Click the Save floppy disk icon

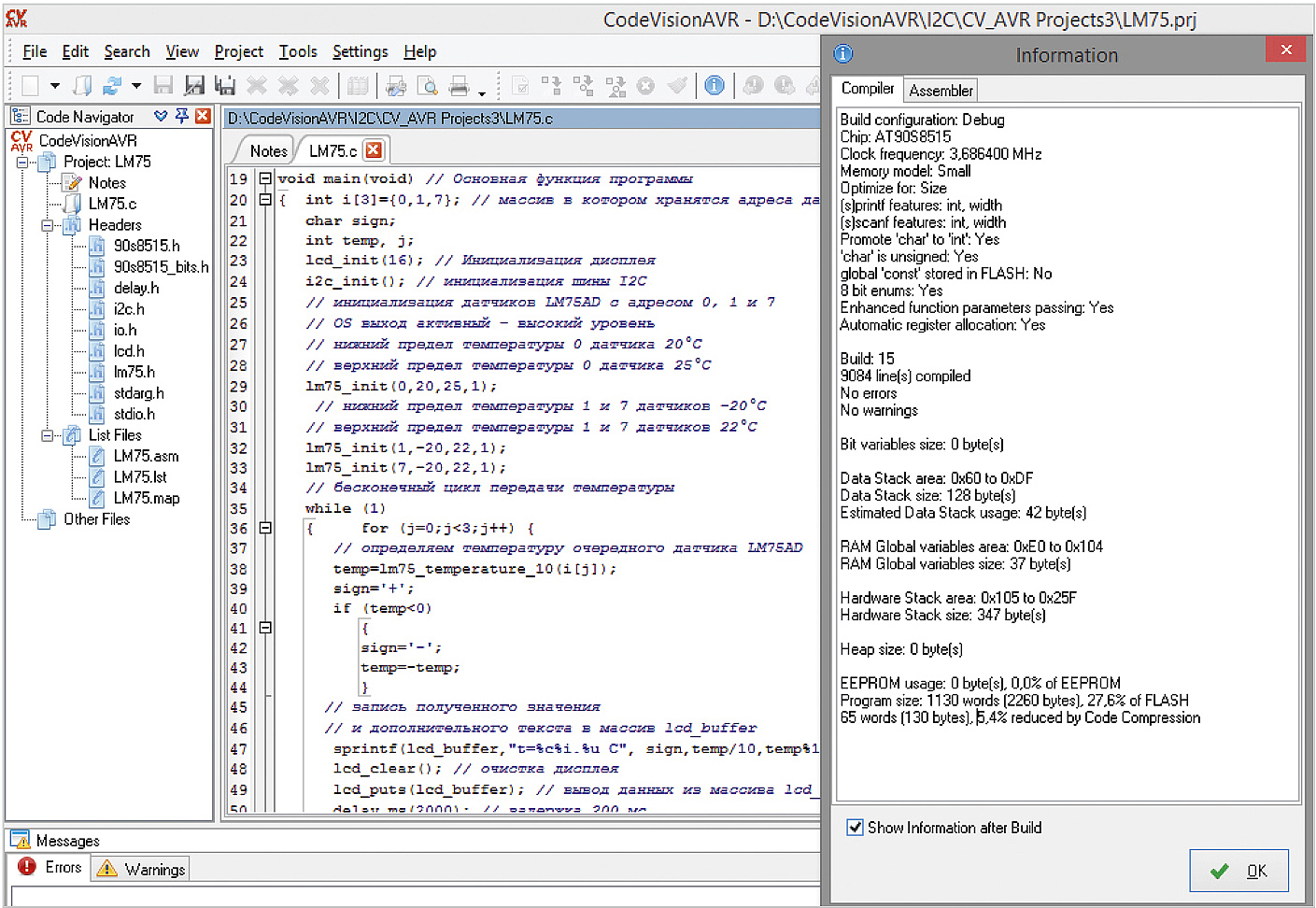163,86
